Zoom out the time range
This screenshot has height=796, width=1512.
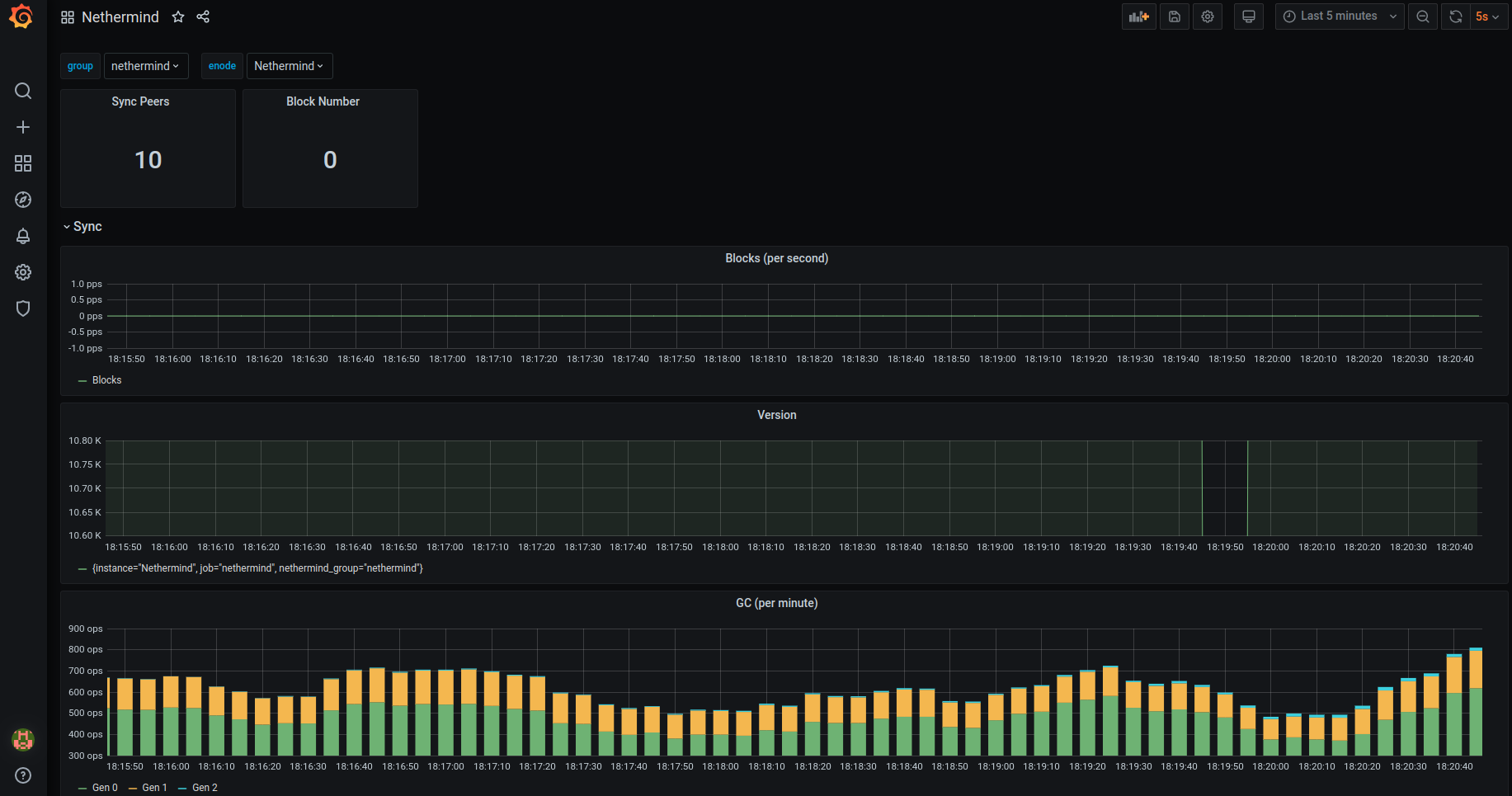(1423, 16)
